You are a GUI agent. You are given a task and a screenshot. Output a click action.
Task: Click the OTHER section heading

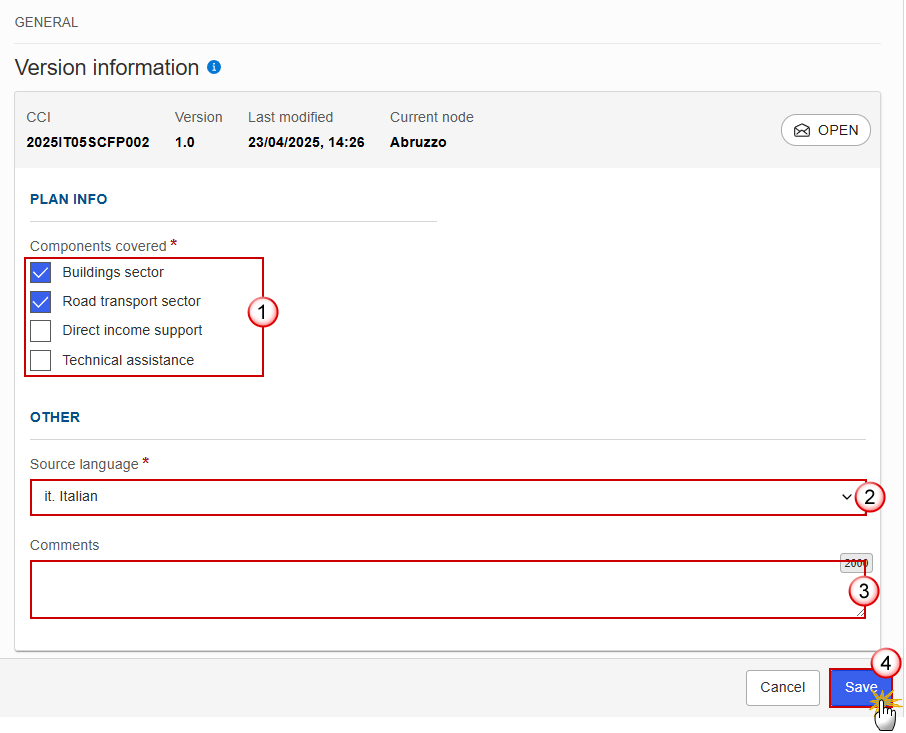click(55, 417)
